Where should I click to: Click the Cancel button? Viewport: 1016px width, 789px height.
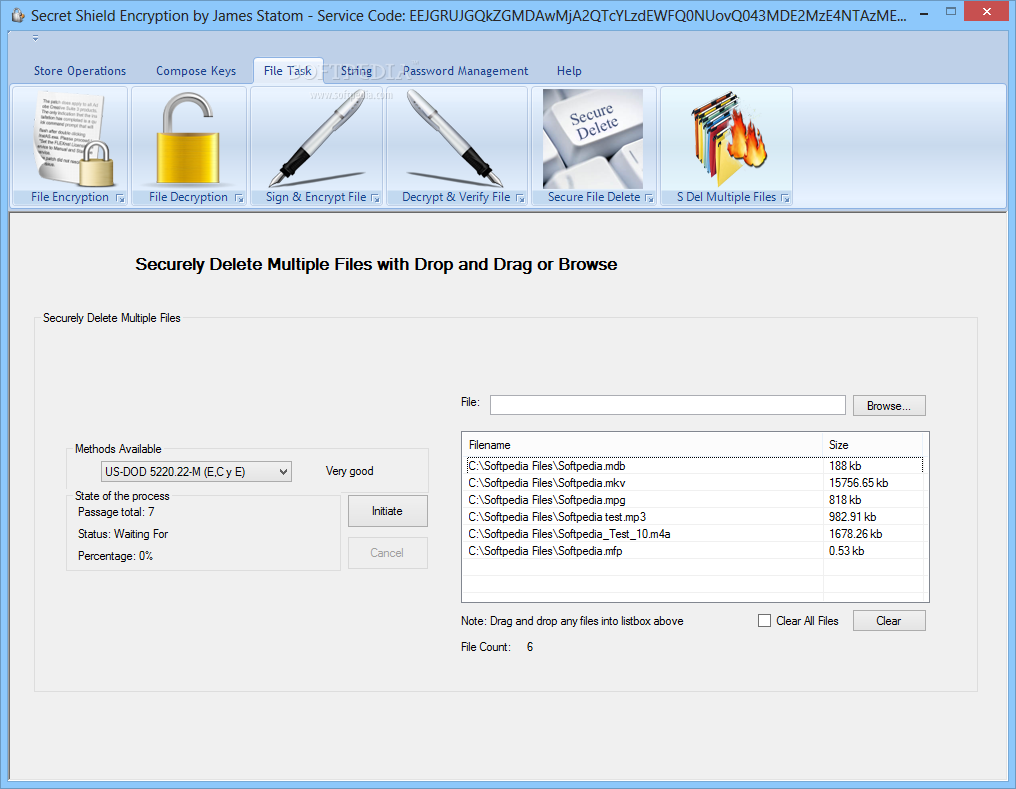pos(387,553)
